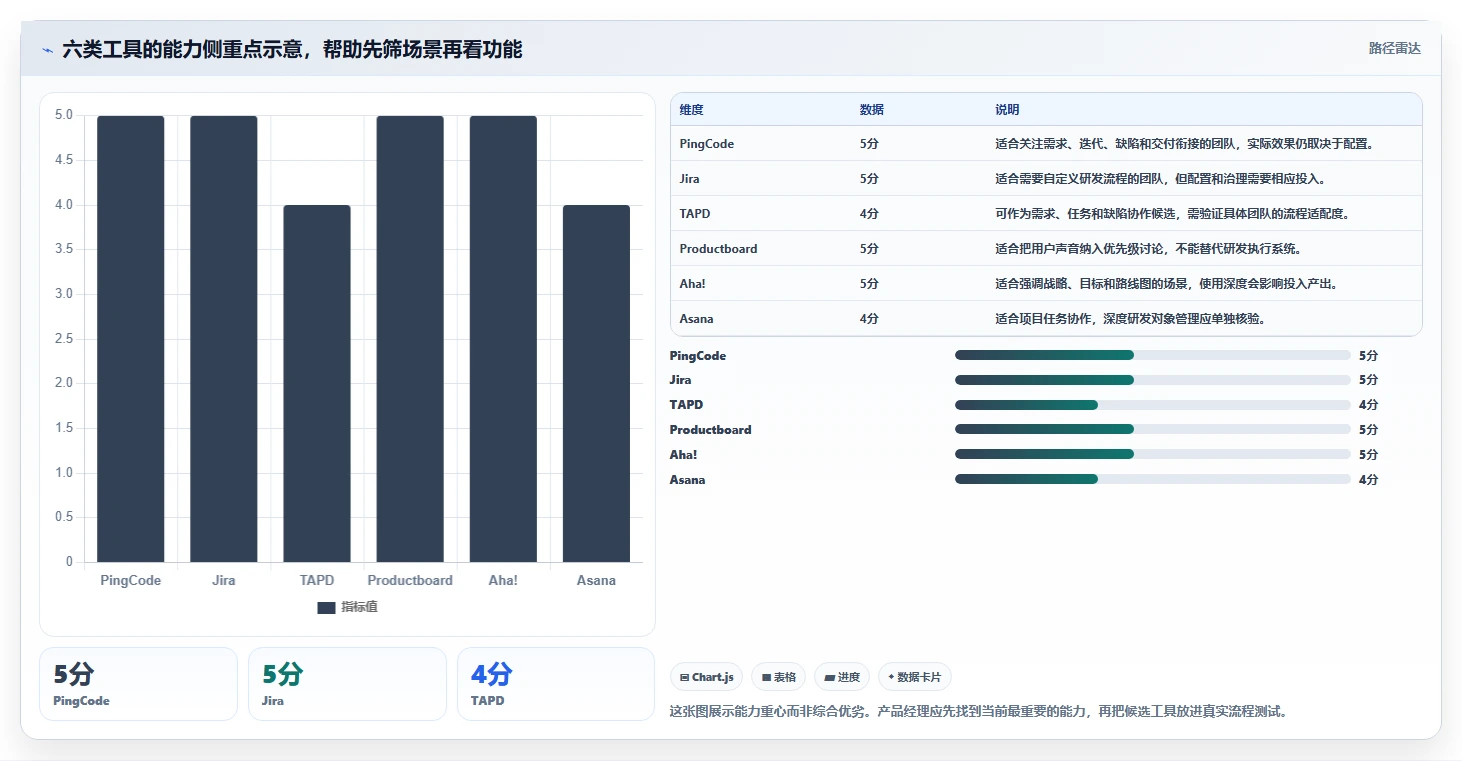Click the description starting 适合需要自定义研发流程
Screen dimensions: 1462x761
pyautogui.click(x=1160, y=179)
